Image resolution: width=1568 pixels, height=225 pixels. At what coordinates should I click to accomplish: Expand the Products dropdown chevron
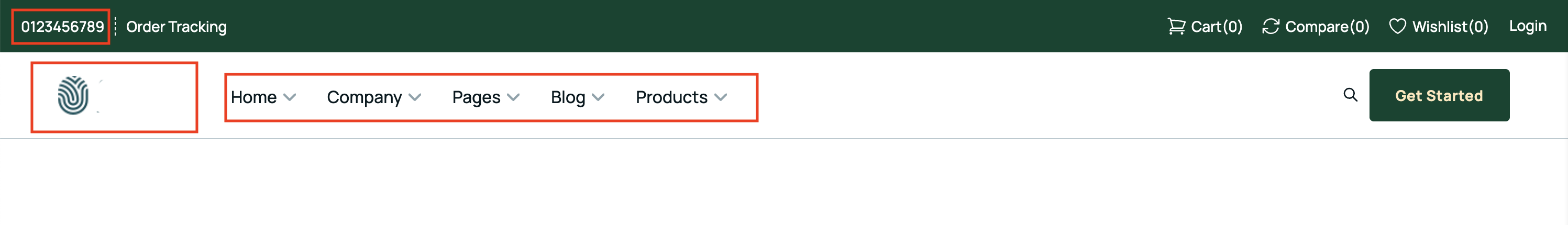coord(721,97)
